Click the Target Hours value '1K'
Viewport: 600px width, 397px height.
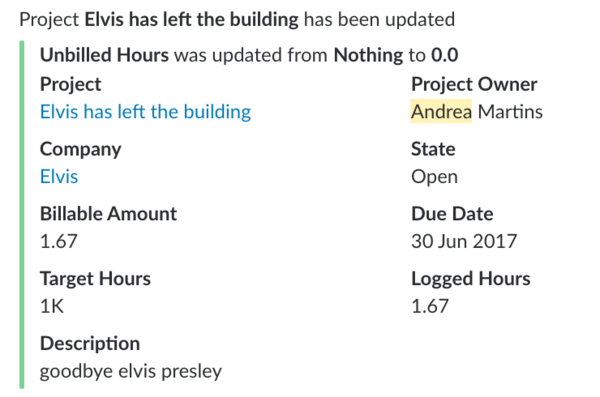click(x=52, y=306)
